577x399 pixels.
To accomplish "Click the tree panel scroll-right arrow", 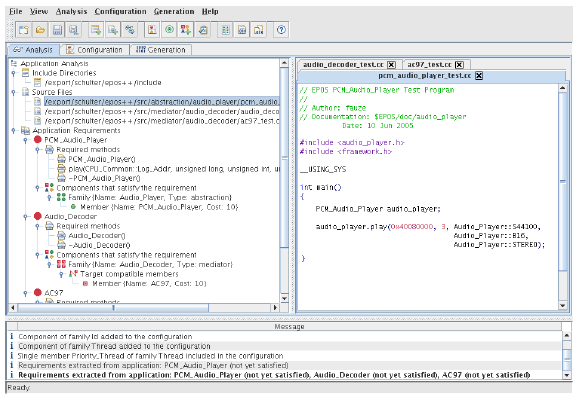I will [275, 307].
